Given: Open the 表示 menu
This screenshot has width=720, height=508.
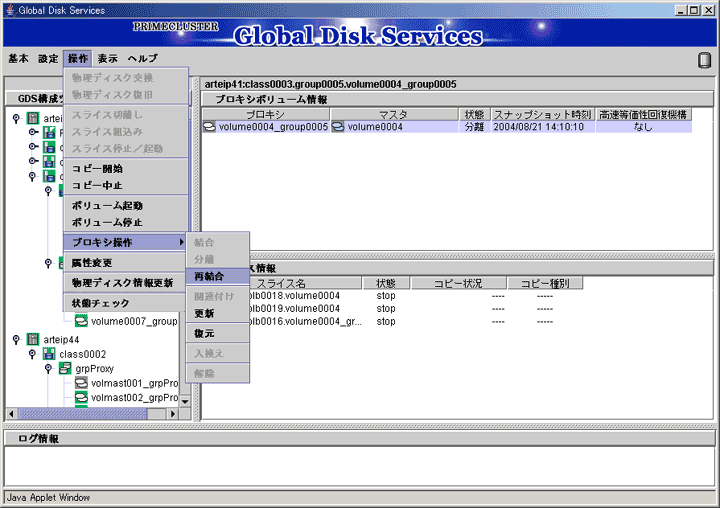Looking at the screenshot, I should (x=107, y=58).
